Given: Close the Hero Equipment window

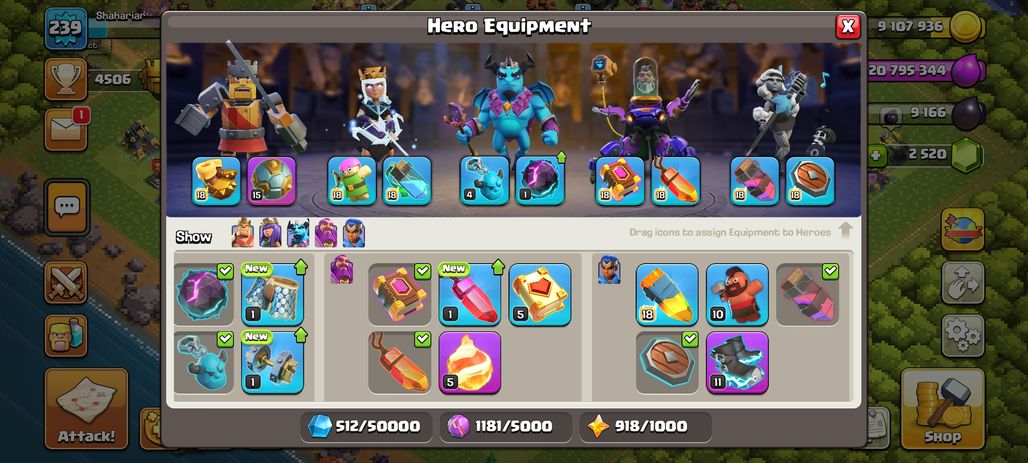Looking at the screenshot, I should [848, 27].
